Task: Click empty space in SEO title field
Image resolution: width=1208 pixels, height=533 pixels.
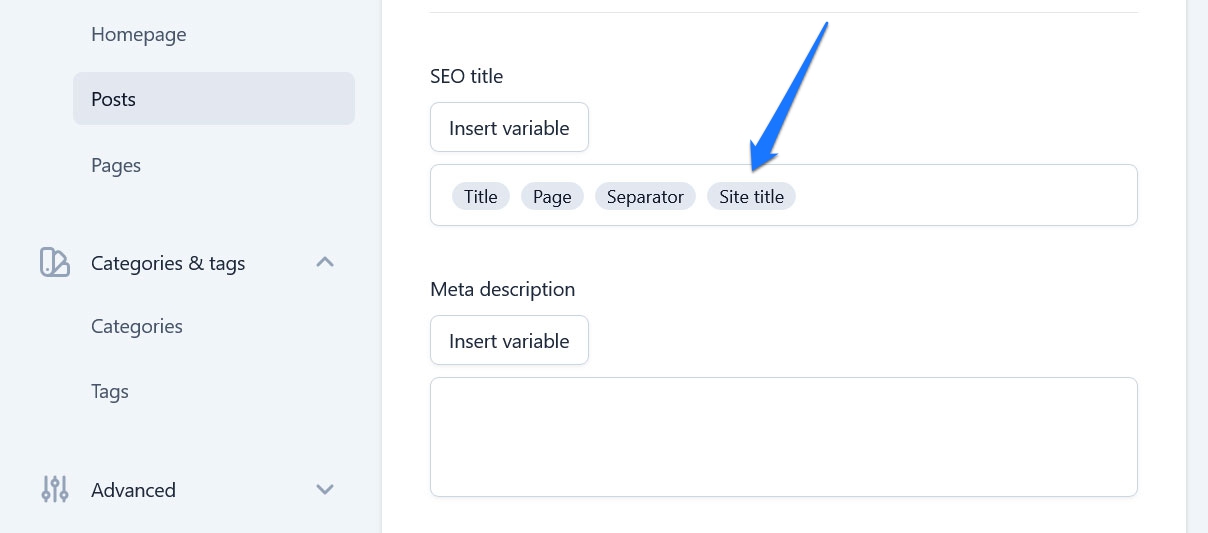Action: [x=960, y=196]
